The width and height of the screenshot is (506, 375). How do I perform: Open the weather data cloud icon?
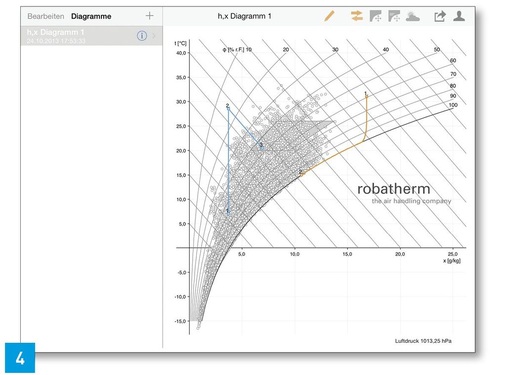point(413,16)
